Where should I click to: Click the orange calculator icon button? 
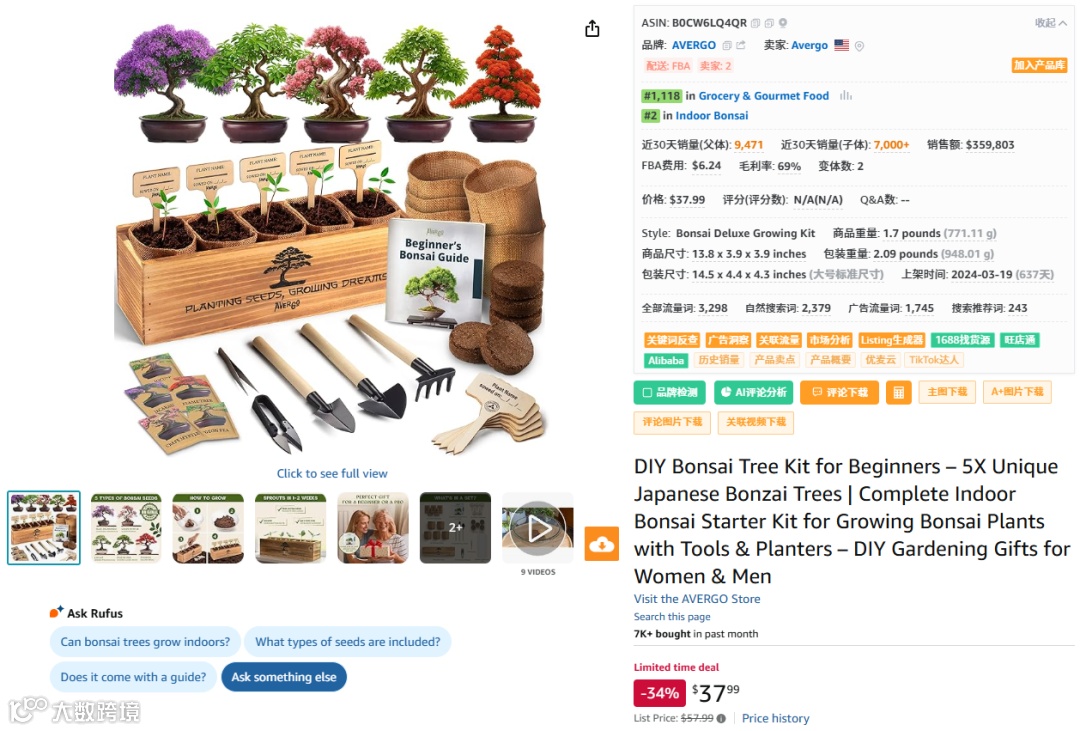pyautogui.click(x=898, y=393)
